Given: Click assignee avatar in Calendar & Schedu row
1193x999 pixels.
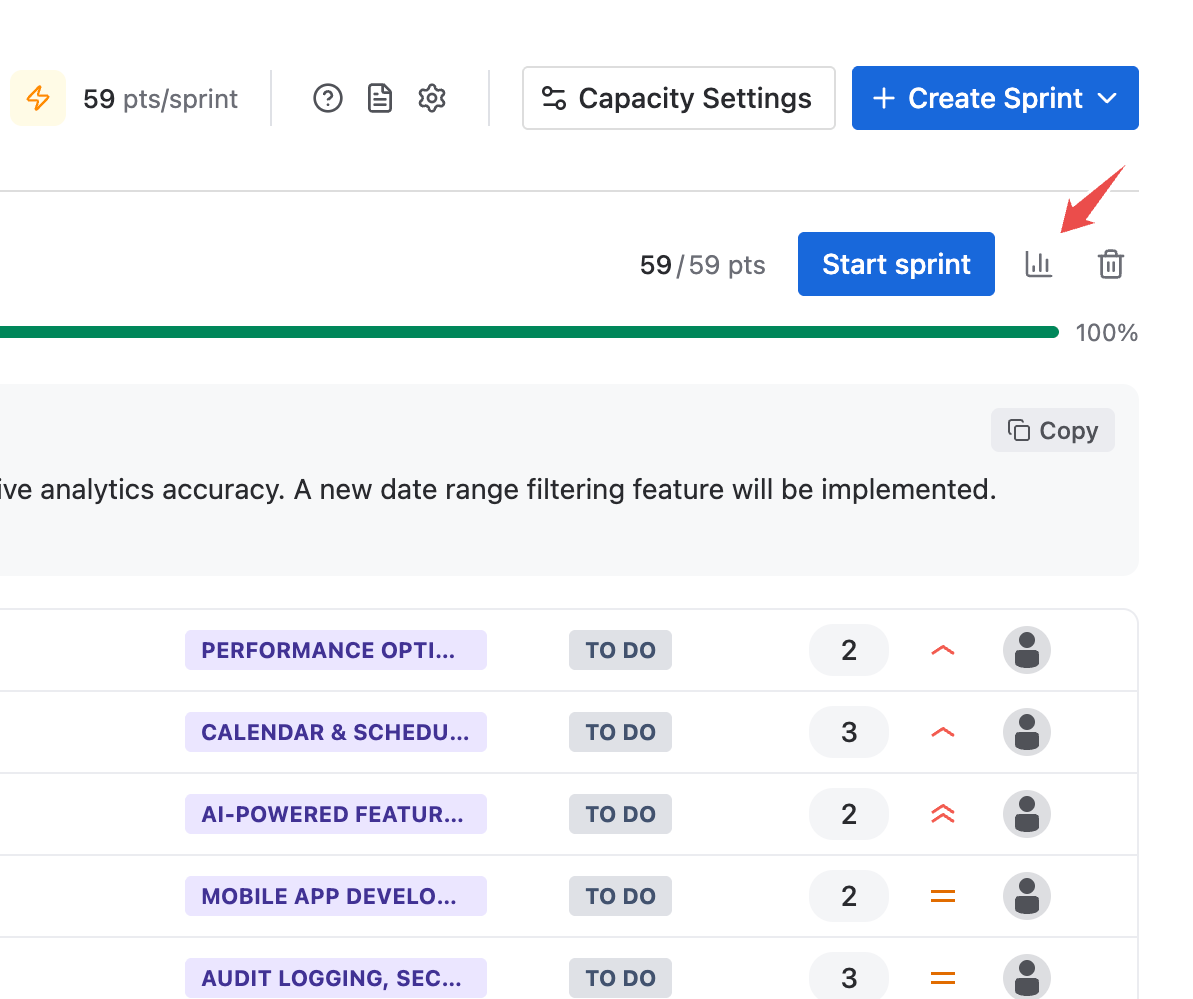Looking at the screenshot, I should coord(1027,732).
